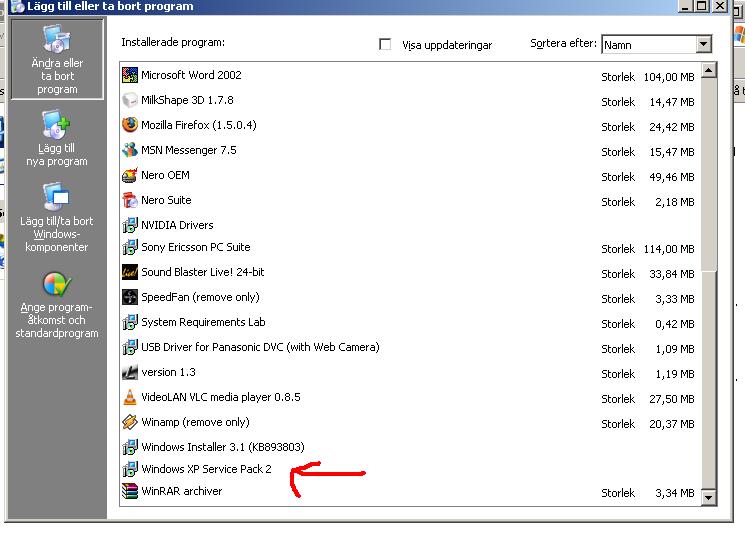
Task: Click the NVIDIA Drivers icon
Action: [x=130, y=225]
